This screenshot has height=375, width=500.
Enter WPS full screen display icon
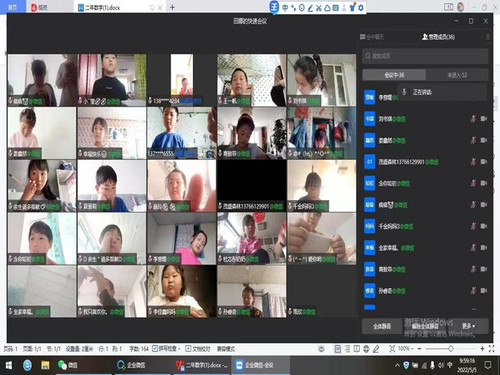tap(491, 349)
